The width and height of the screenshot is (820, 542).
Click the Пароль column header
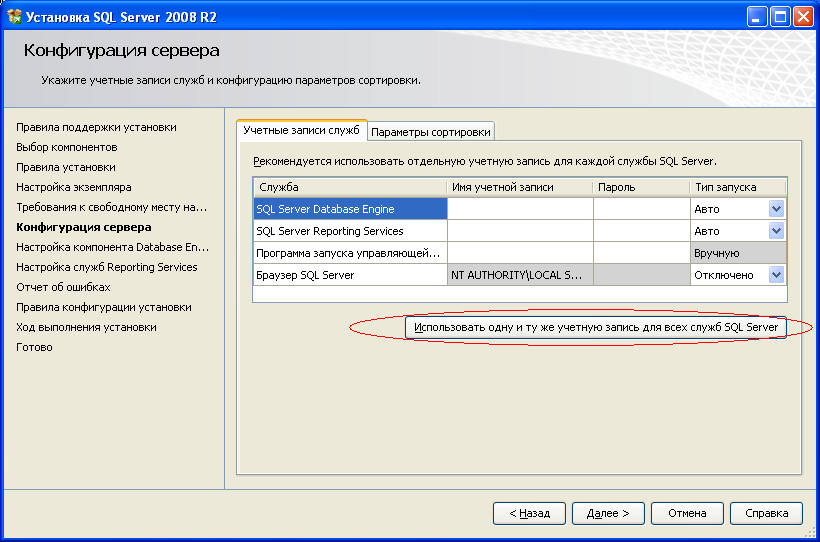[641, 187]
